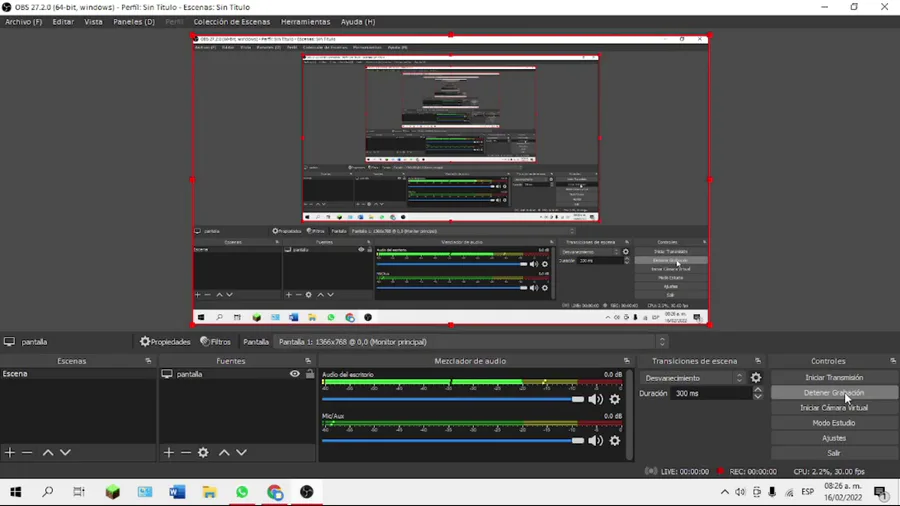This screenshot has height=506, width=900.
Task: Open Archivo (F) menu
Action: (x=24, y=22)
